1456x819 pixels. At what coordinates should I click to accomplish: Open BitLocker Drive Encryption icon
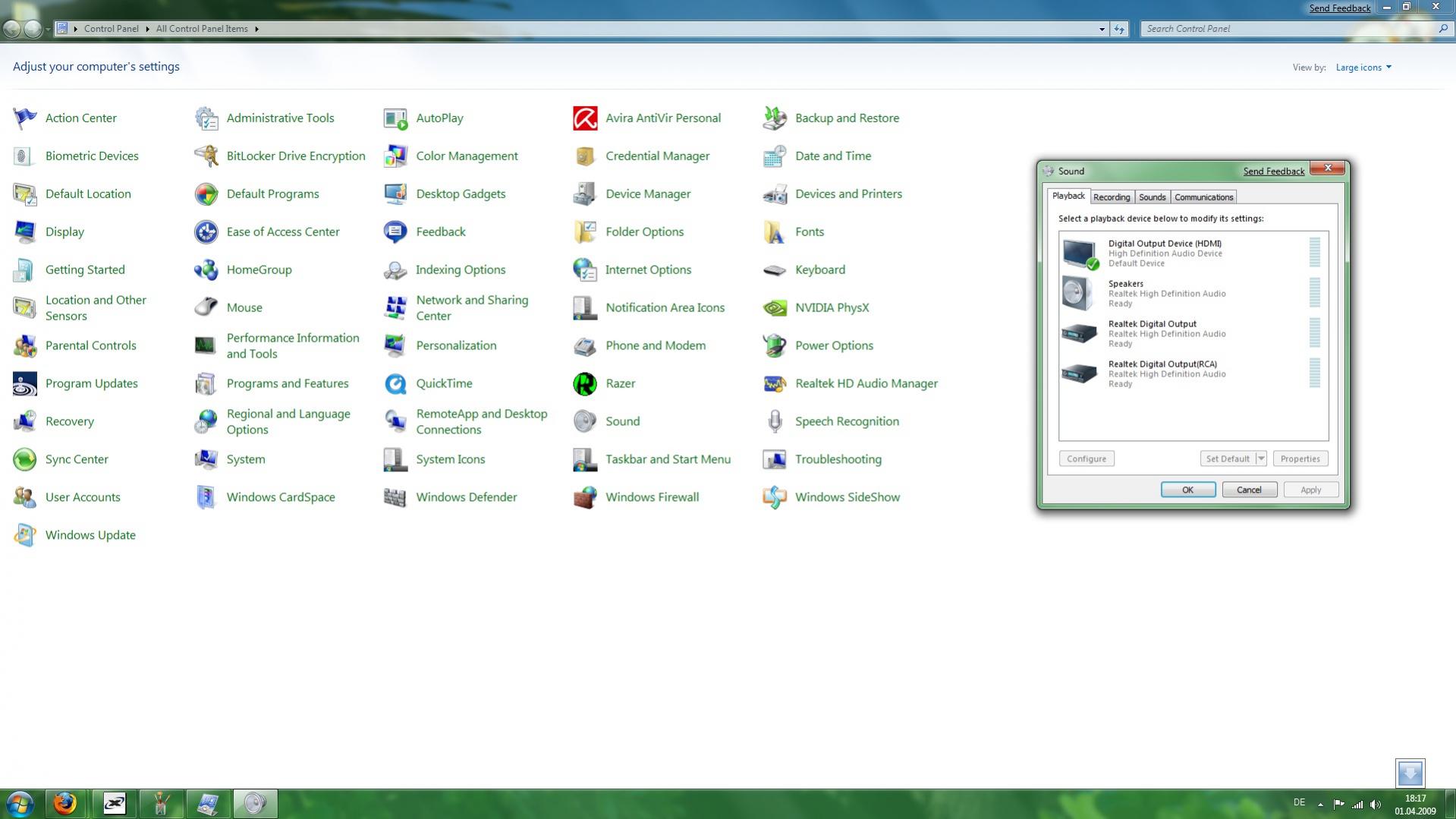point(206,156)
